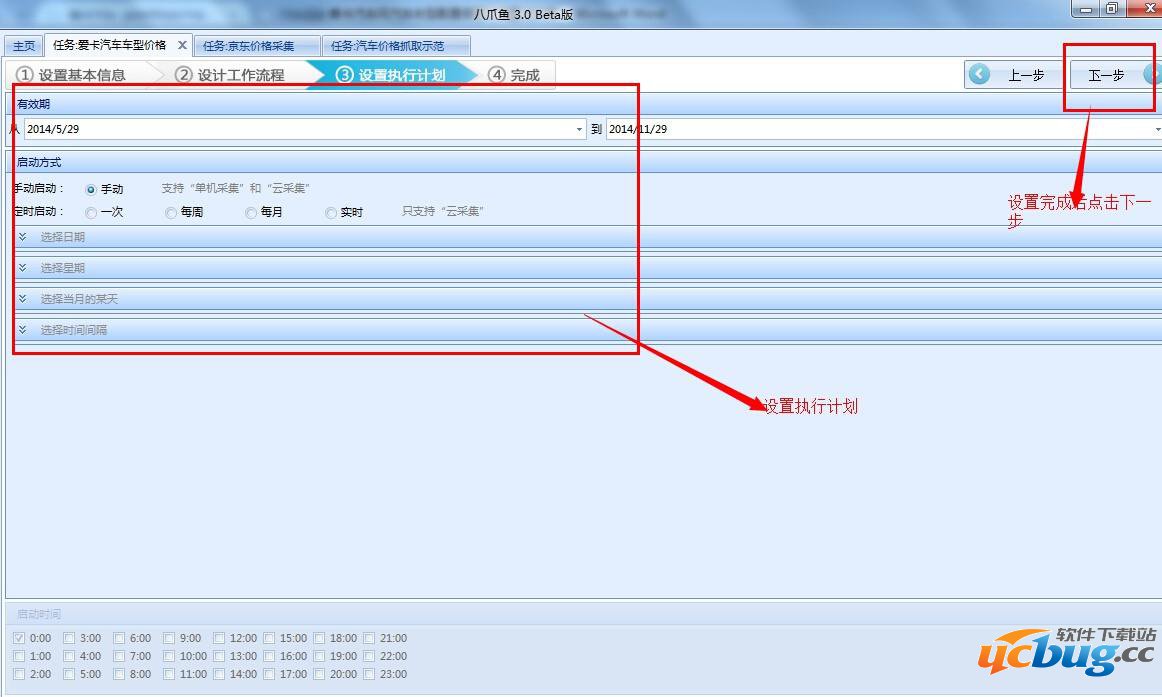Expand the 选择当月的某天 section
1162x697 pixels.
[80, 299]
